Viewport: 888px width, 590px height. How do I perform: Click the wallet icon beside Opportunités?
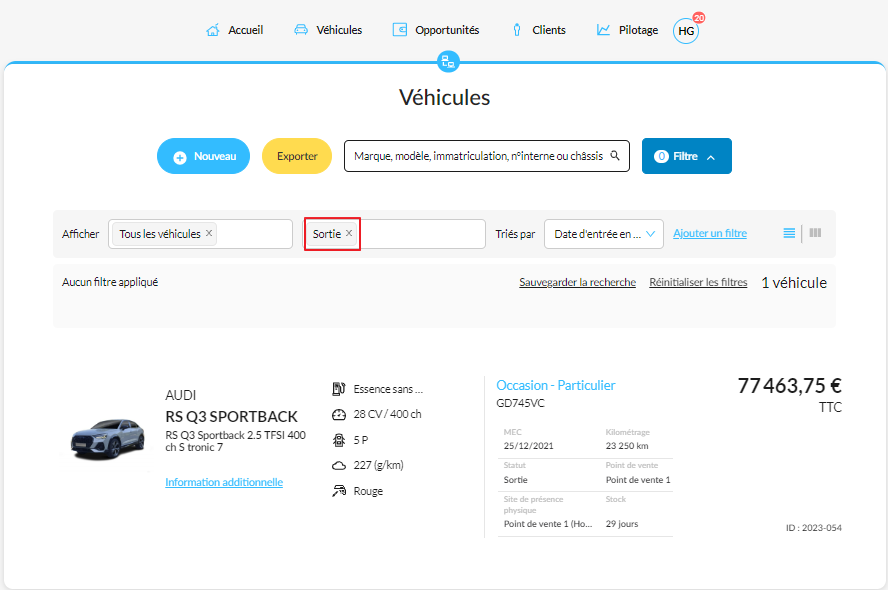click(x=400, y=30)
